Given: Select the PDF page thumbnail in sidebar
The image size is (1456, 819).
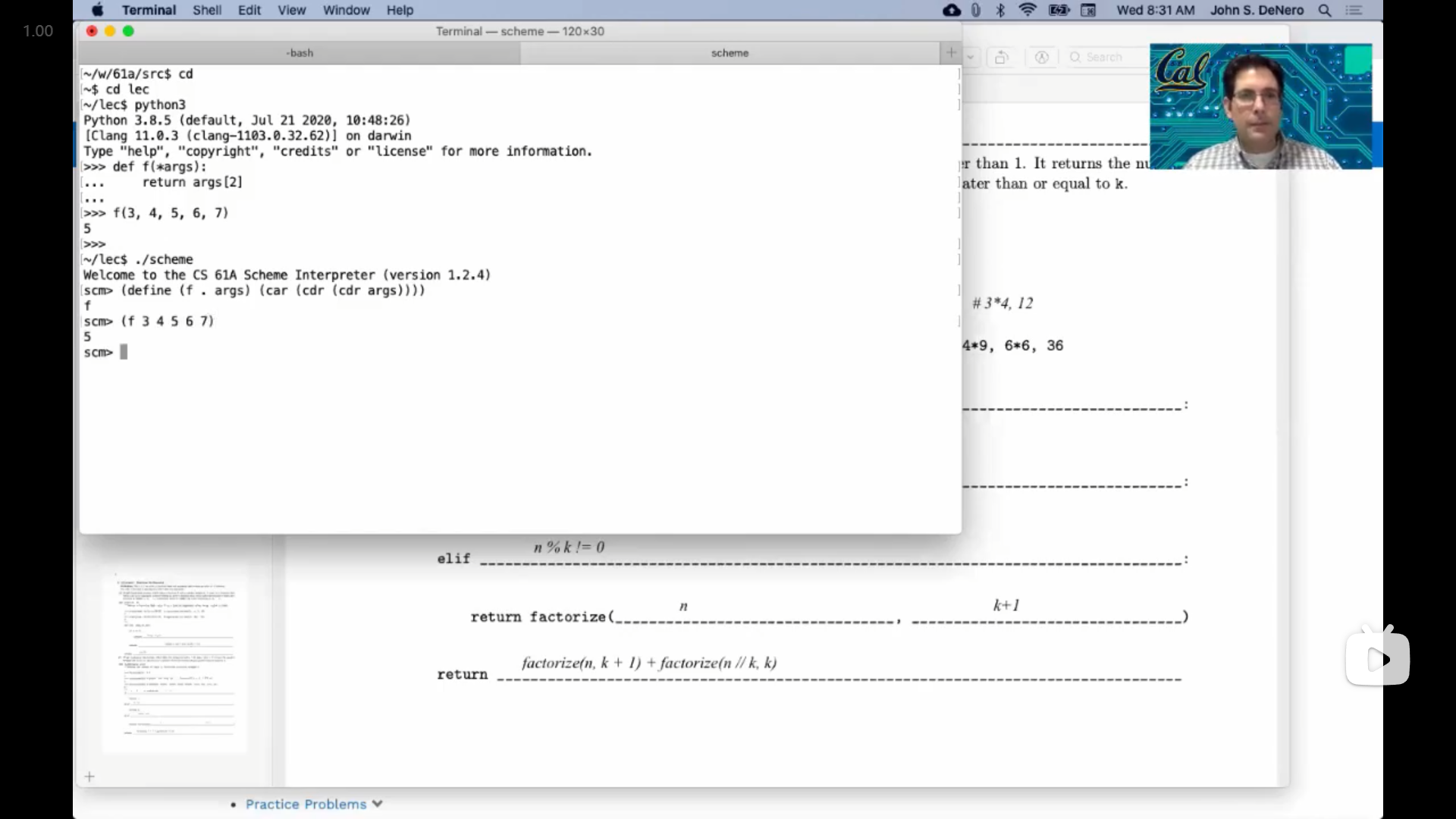Looking at the screenshot, I should coord(175,658).
